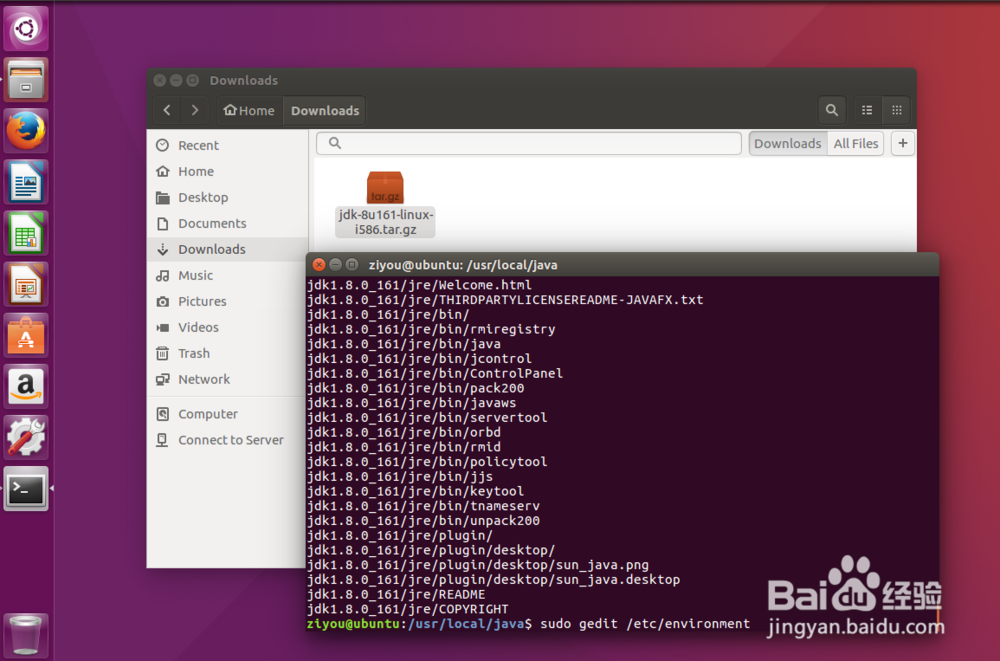Open the Trash icon in the dock
Image resolution: width=1000 pixels, height=661 pixels.
pos(26,635)
